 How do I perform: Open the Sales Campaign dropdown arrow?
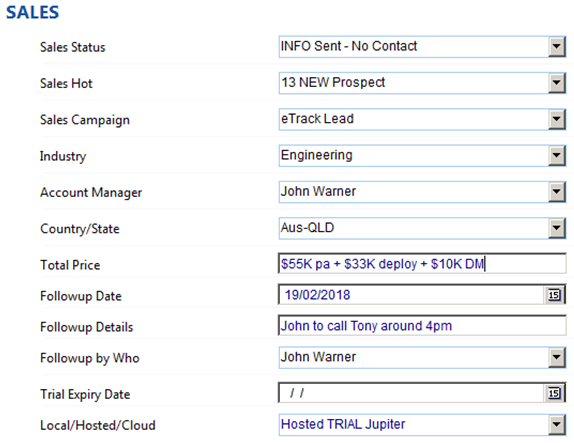click(x=557, y=119)
